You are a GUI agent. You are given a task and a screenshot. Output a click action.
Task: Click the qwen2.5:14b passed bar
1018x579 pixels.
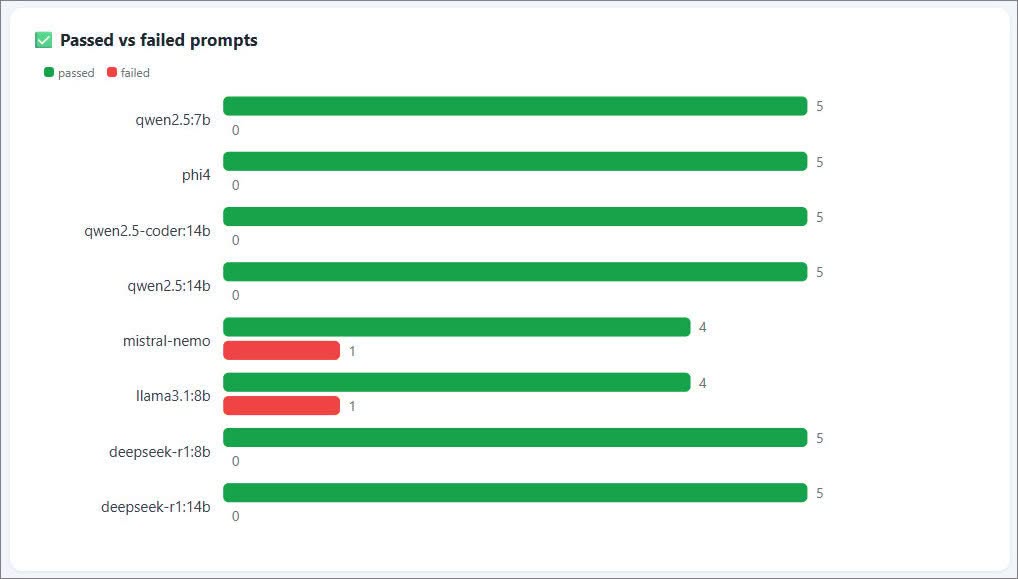(515, 272)
